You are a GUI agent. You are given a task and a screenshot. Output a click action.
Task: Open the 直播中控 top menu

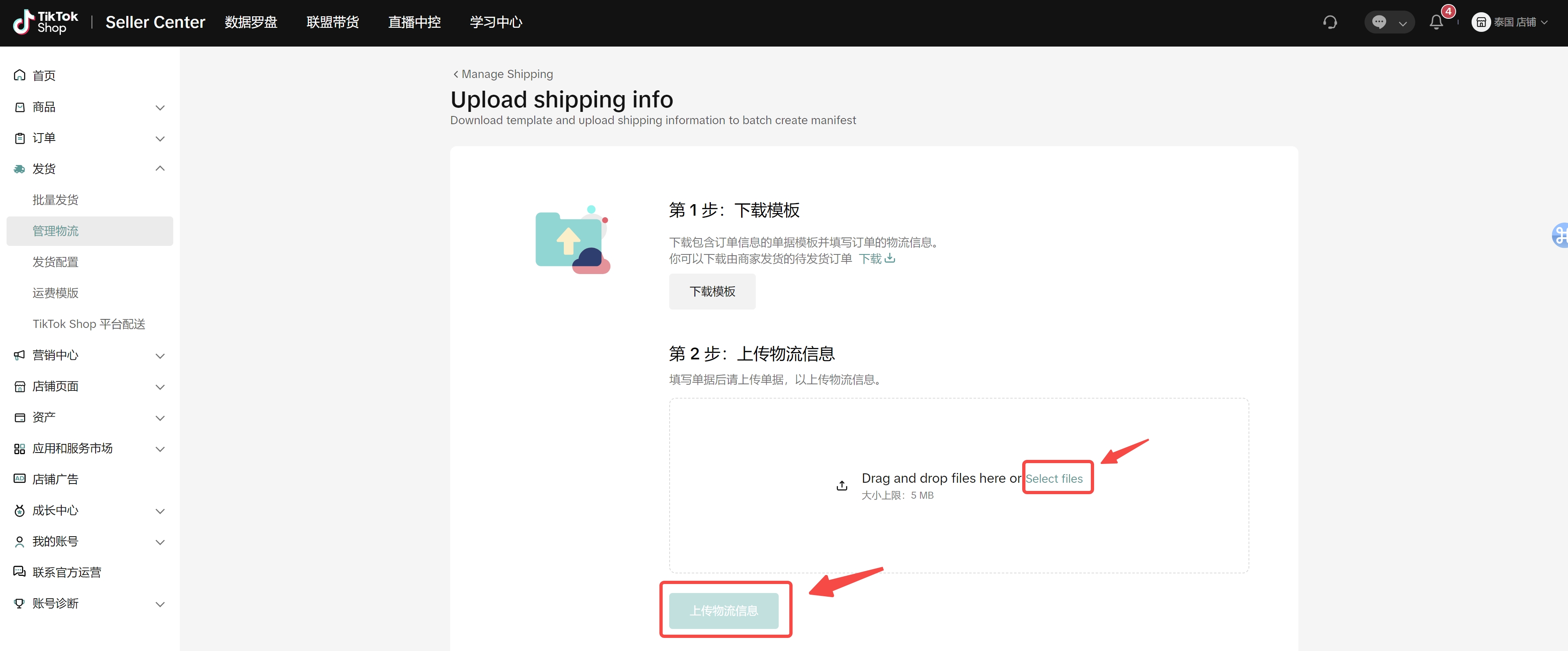tap(414, 22)
